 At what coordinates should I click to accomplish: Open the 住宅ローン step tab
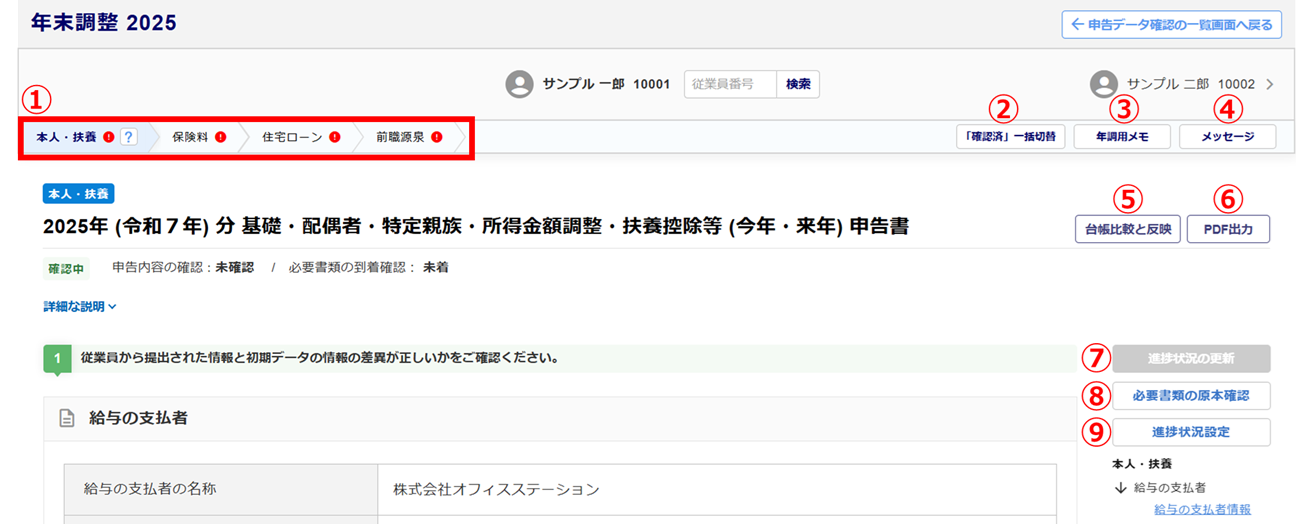click(x=292, y=137)
